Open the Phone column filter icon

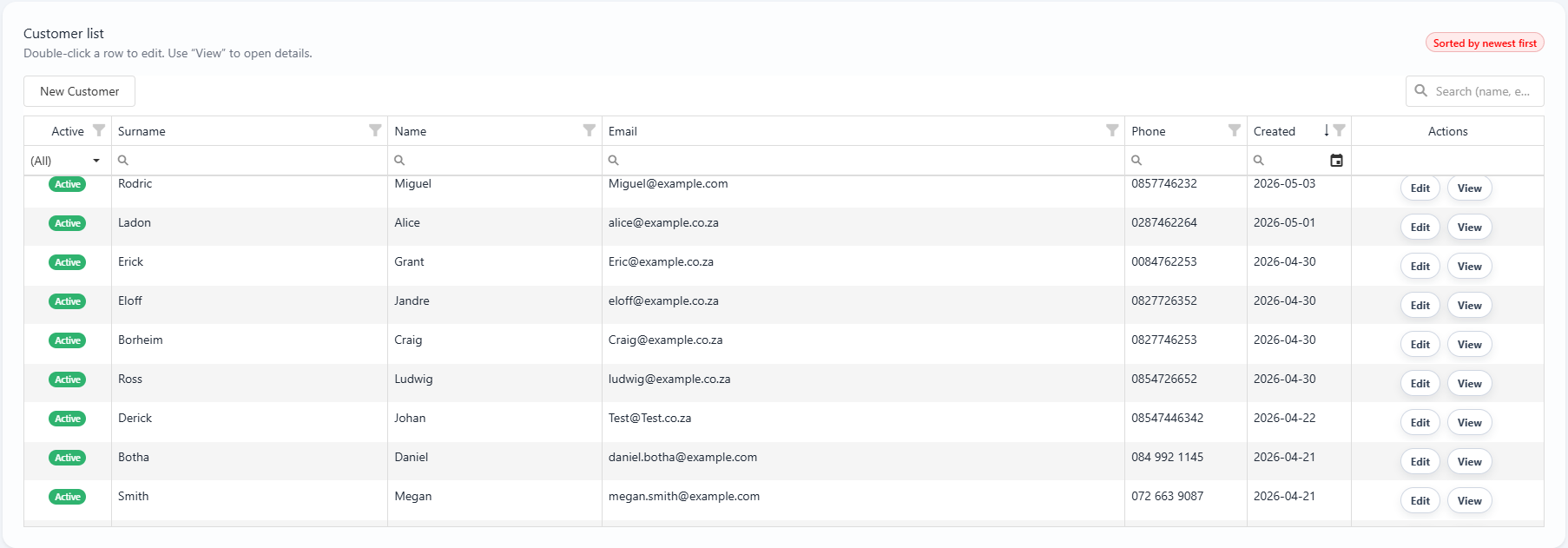point(1235,130)
